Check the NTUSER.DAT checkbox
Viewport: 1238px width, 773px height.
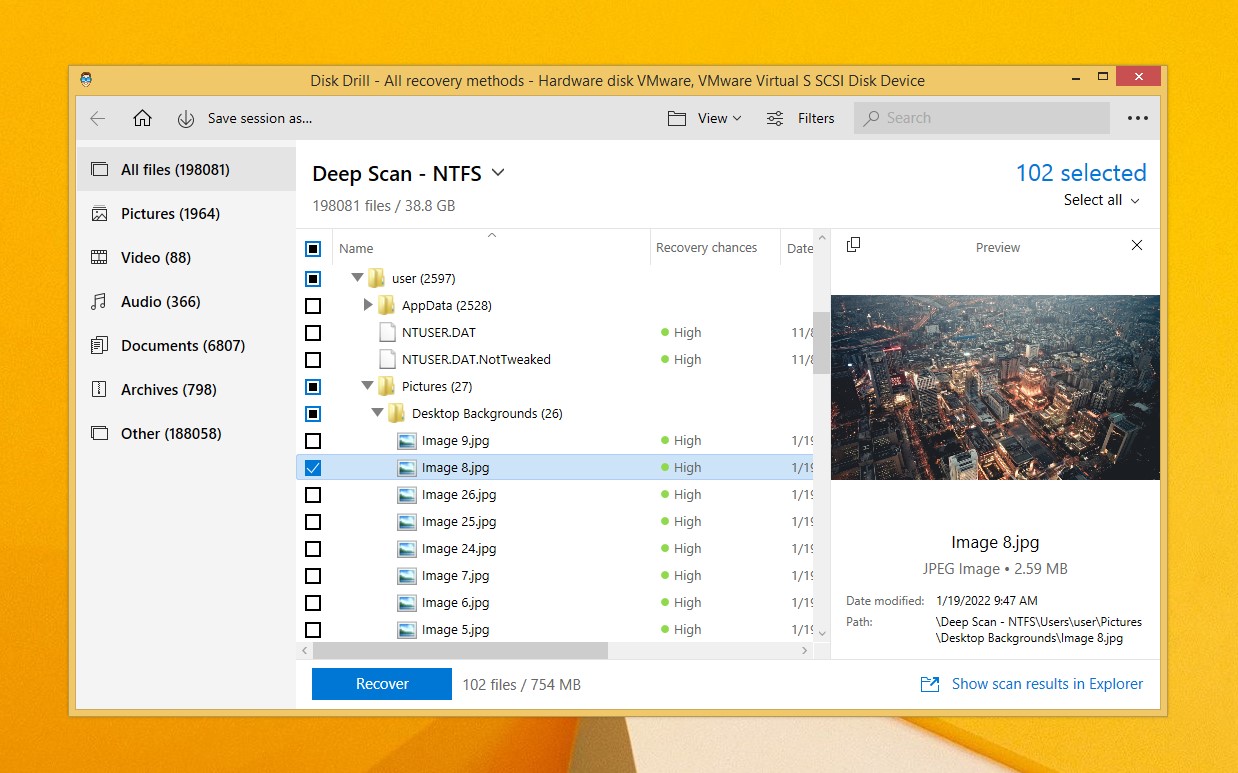[313, 333]
